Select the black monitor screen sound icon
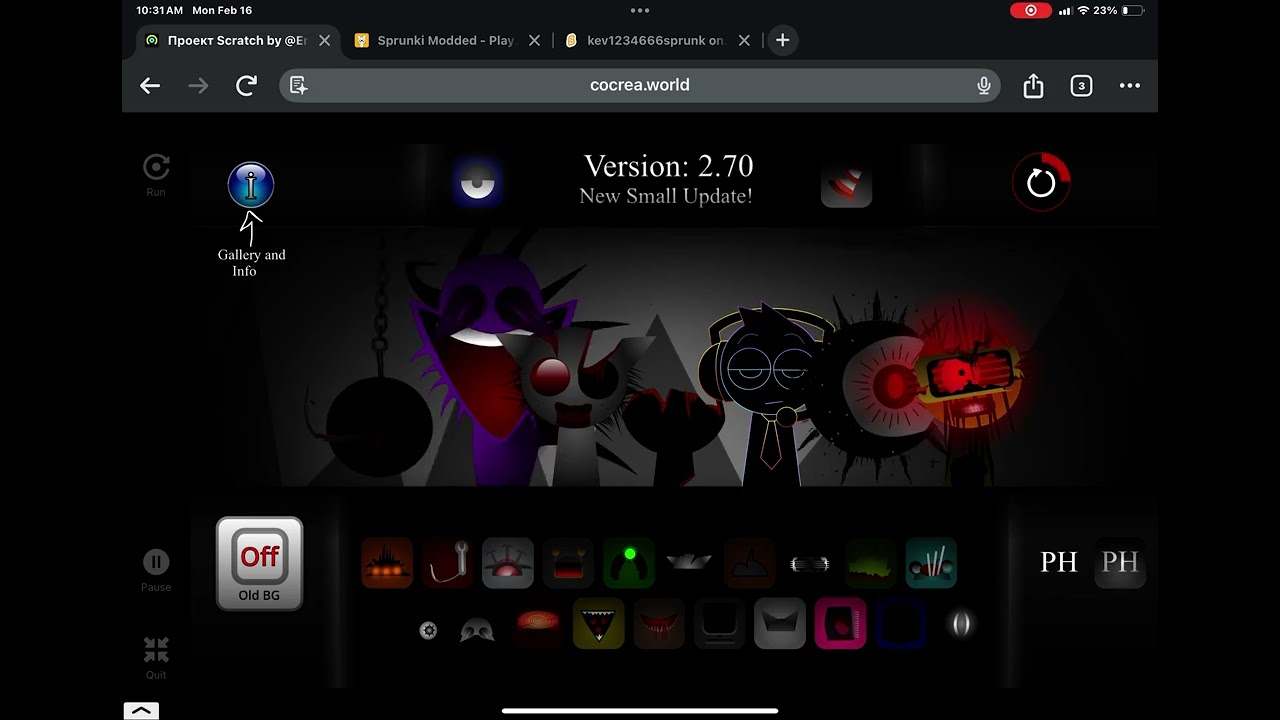 719,624
